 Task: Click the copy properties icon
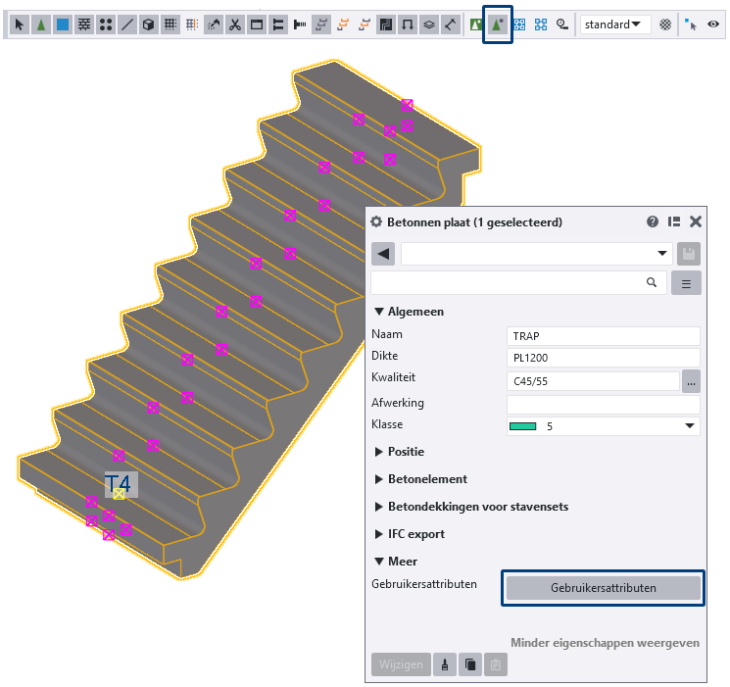469,664
